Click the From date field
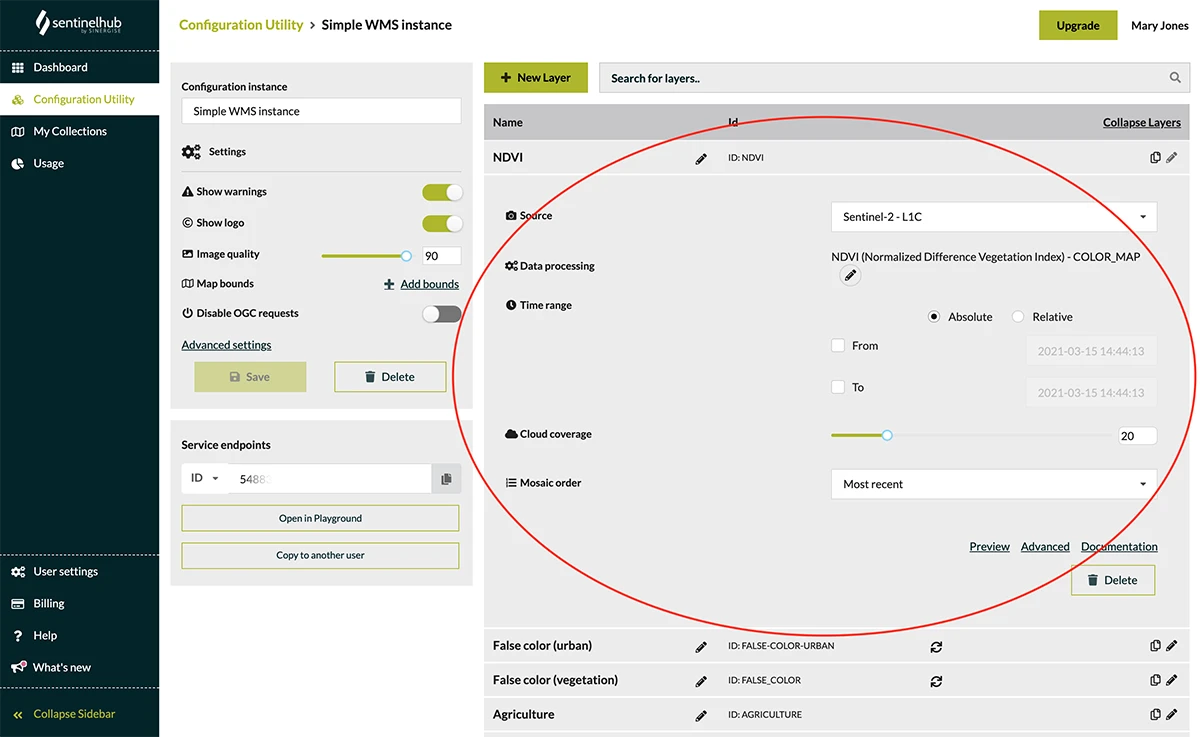Image resolution: width=1200 pixels, height=737 pixels. point(1092,351)
